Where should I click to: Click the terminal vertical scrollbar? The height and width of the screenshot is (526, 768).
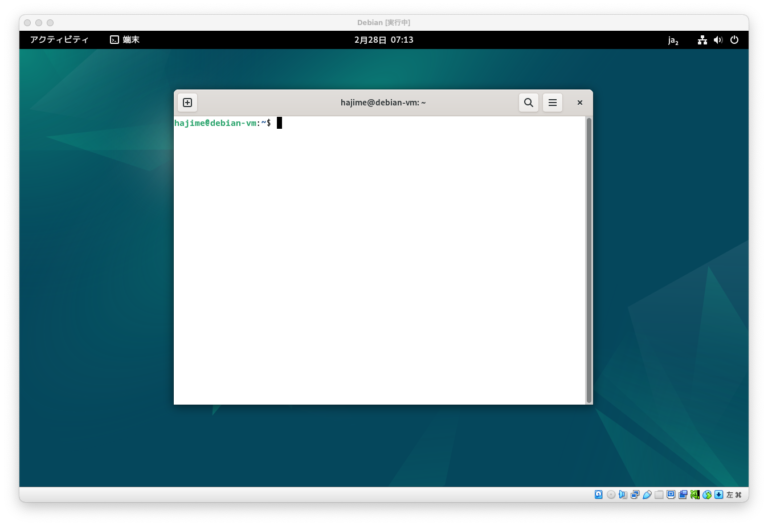[589, 260]
